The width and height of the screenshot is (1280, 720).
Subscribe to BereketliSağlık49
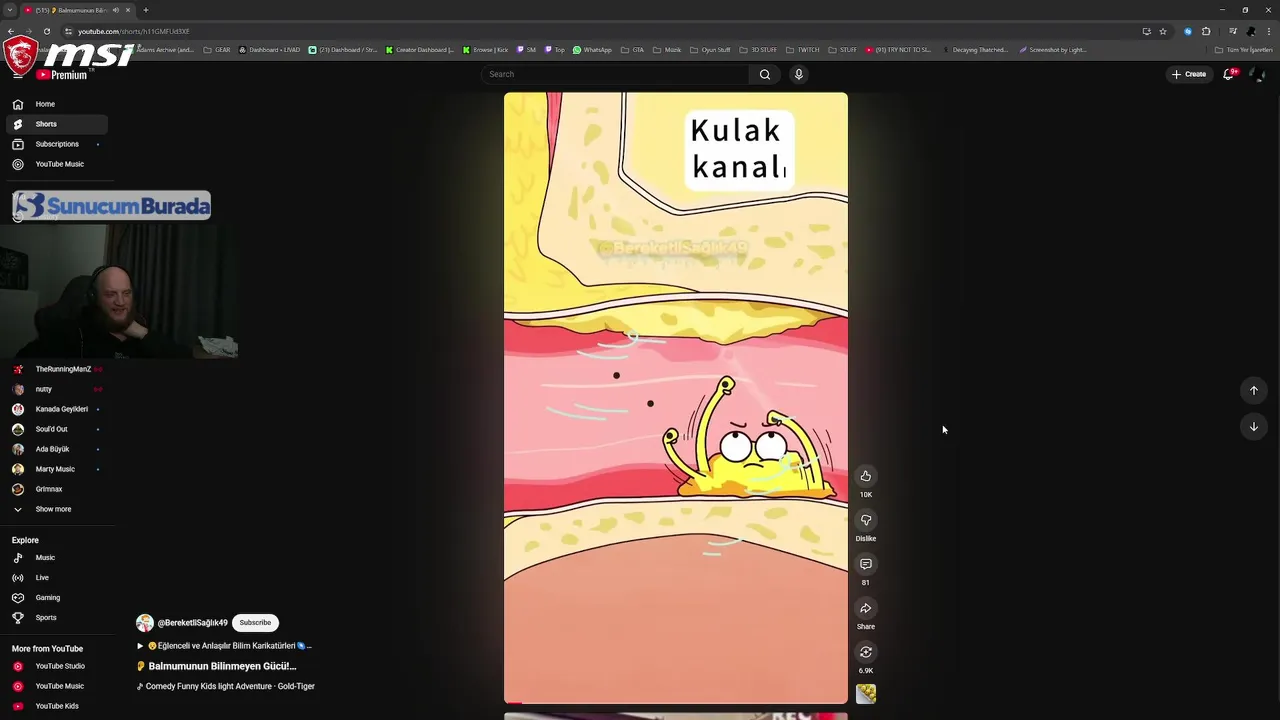pos(255,623)
